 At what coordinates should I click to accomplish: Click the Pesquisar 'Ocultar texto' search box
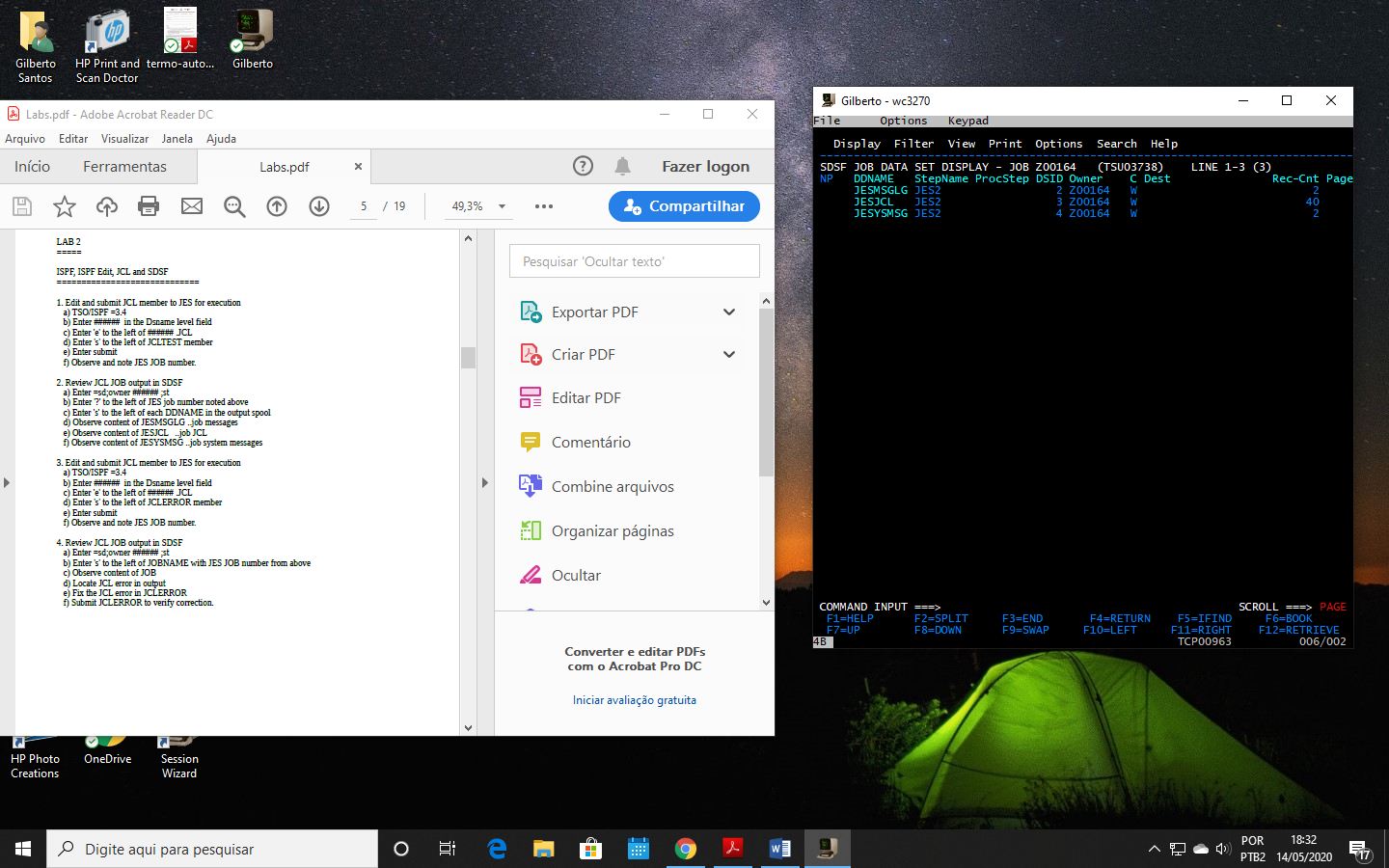tap(635, 261)
